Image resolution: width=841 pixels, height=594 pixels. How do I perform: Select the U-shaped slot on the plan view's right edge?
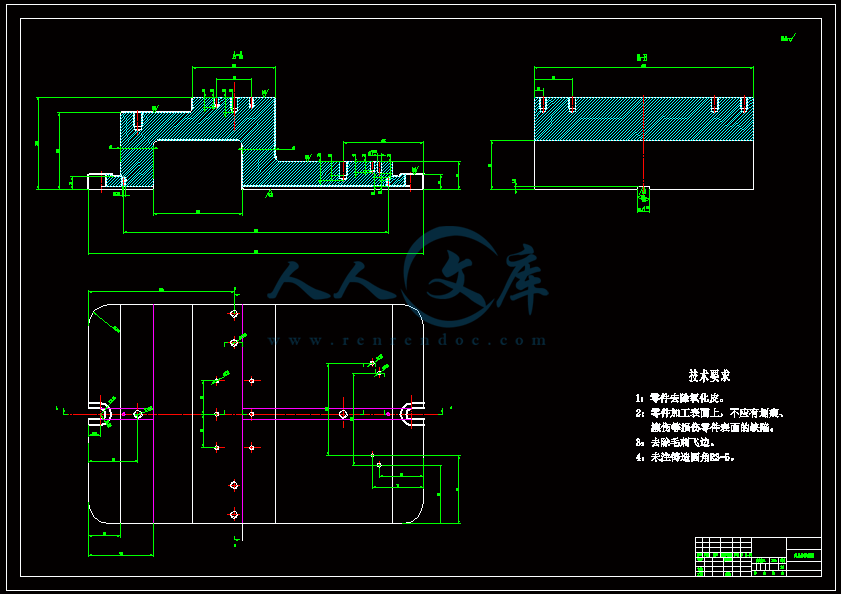[x=412, y=414]
